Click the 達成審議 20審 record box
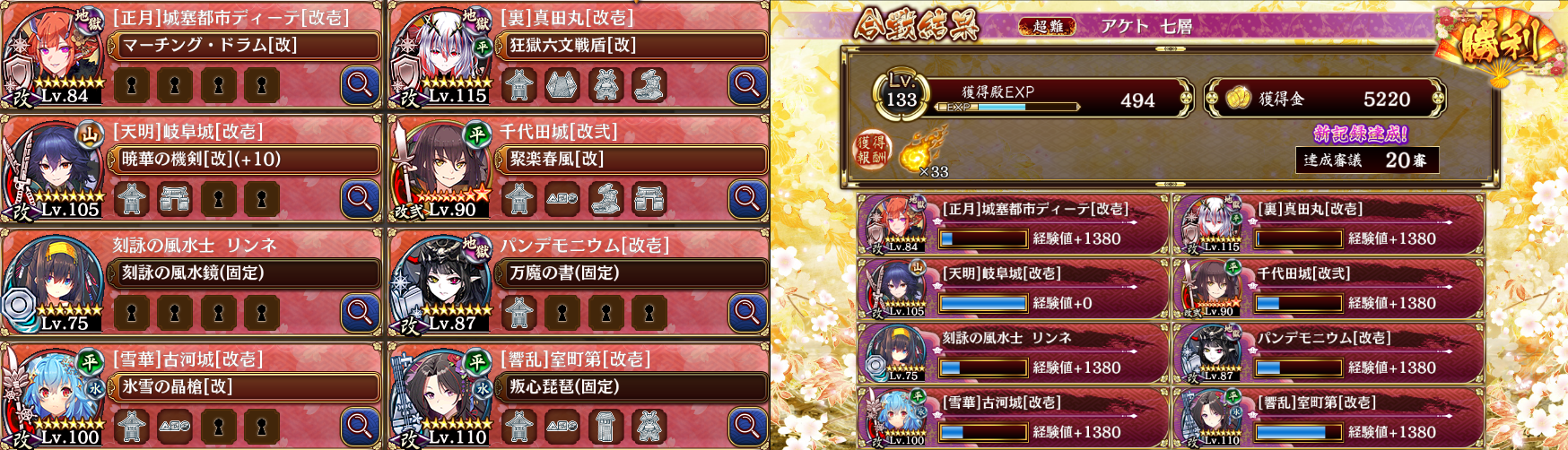 pos(1367,160)
